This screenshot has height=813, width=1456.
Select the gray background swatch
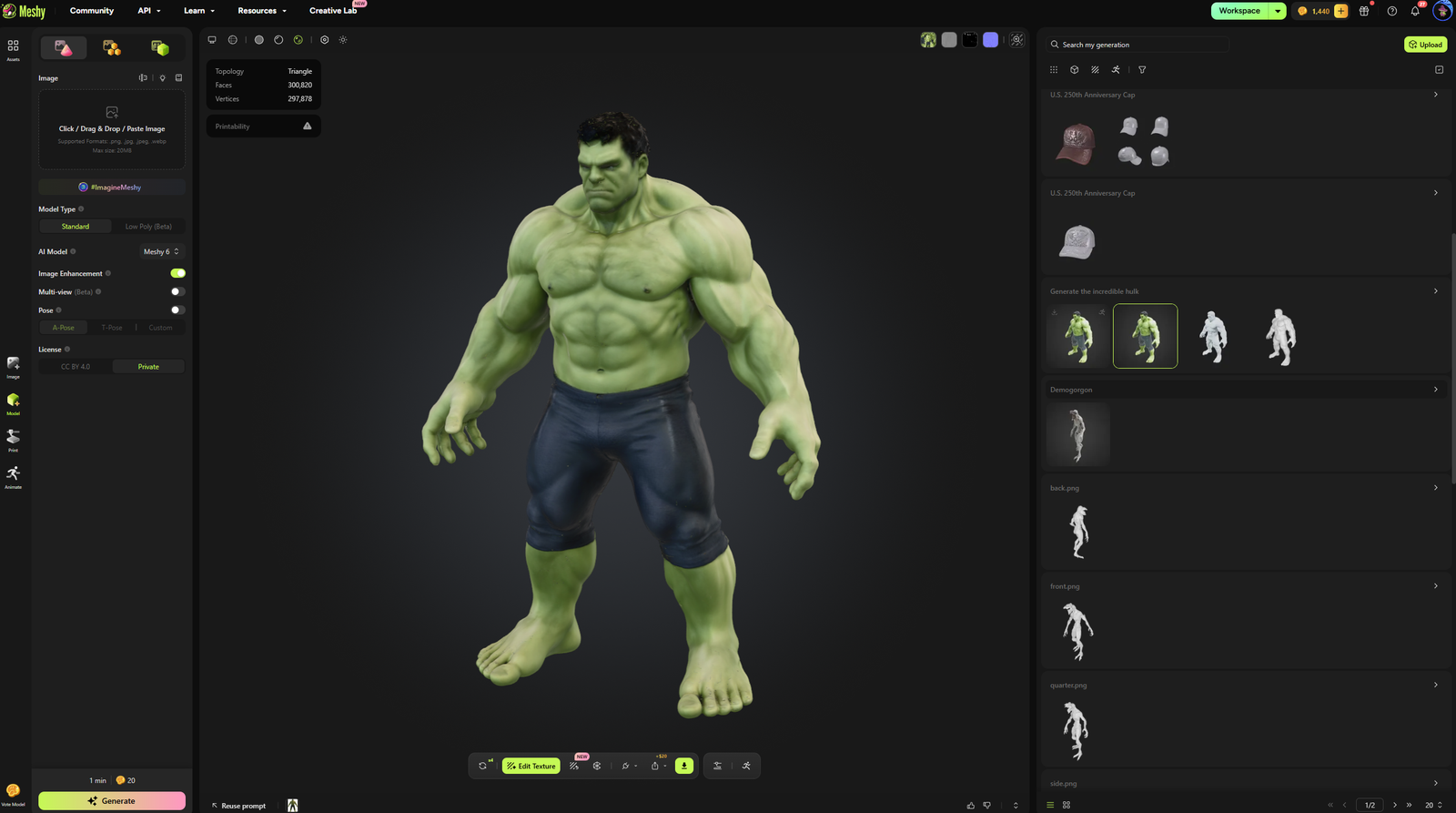tap(949, 40)
